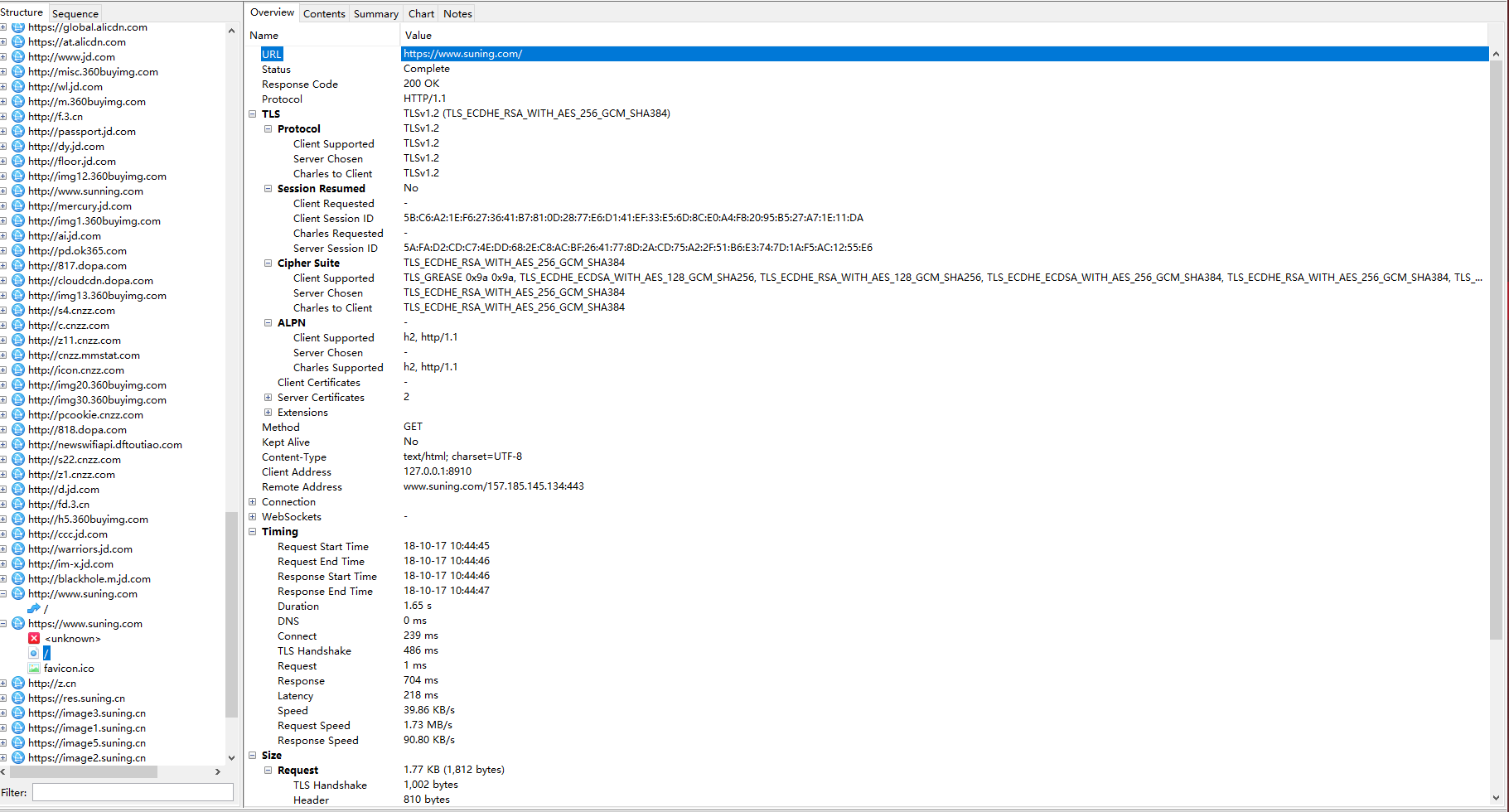Click the overview panel vertical scrollbar
1509x812 pixels.
click(1496, 350)
